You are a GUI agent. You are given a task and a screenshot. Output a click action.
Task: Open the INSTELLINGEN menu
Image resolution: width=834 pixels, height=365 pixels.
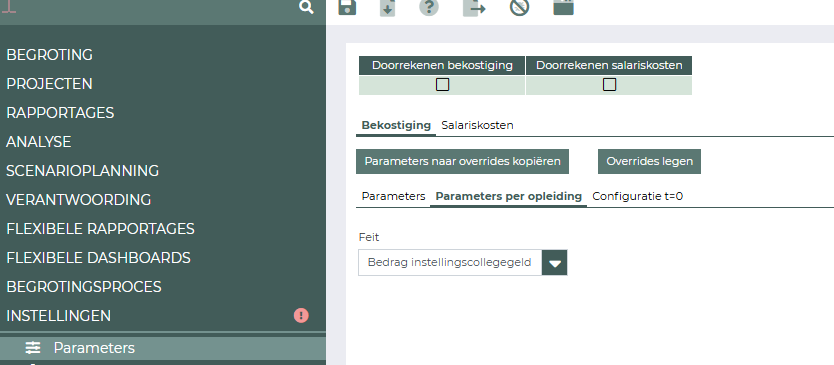click(59, 316)
